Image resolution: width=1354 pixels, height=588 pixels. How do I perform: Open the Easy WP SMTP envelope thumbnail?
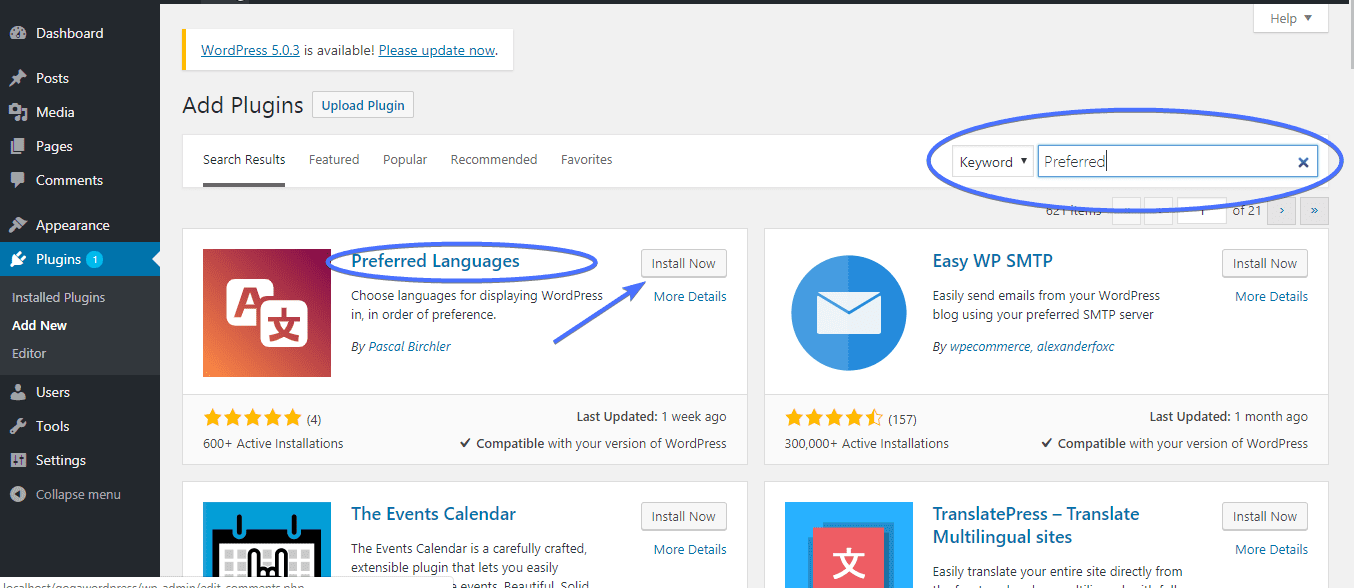coord(849,313)
